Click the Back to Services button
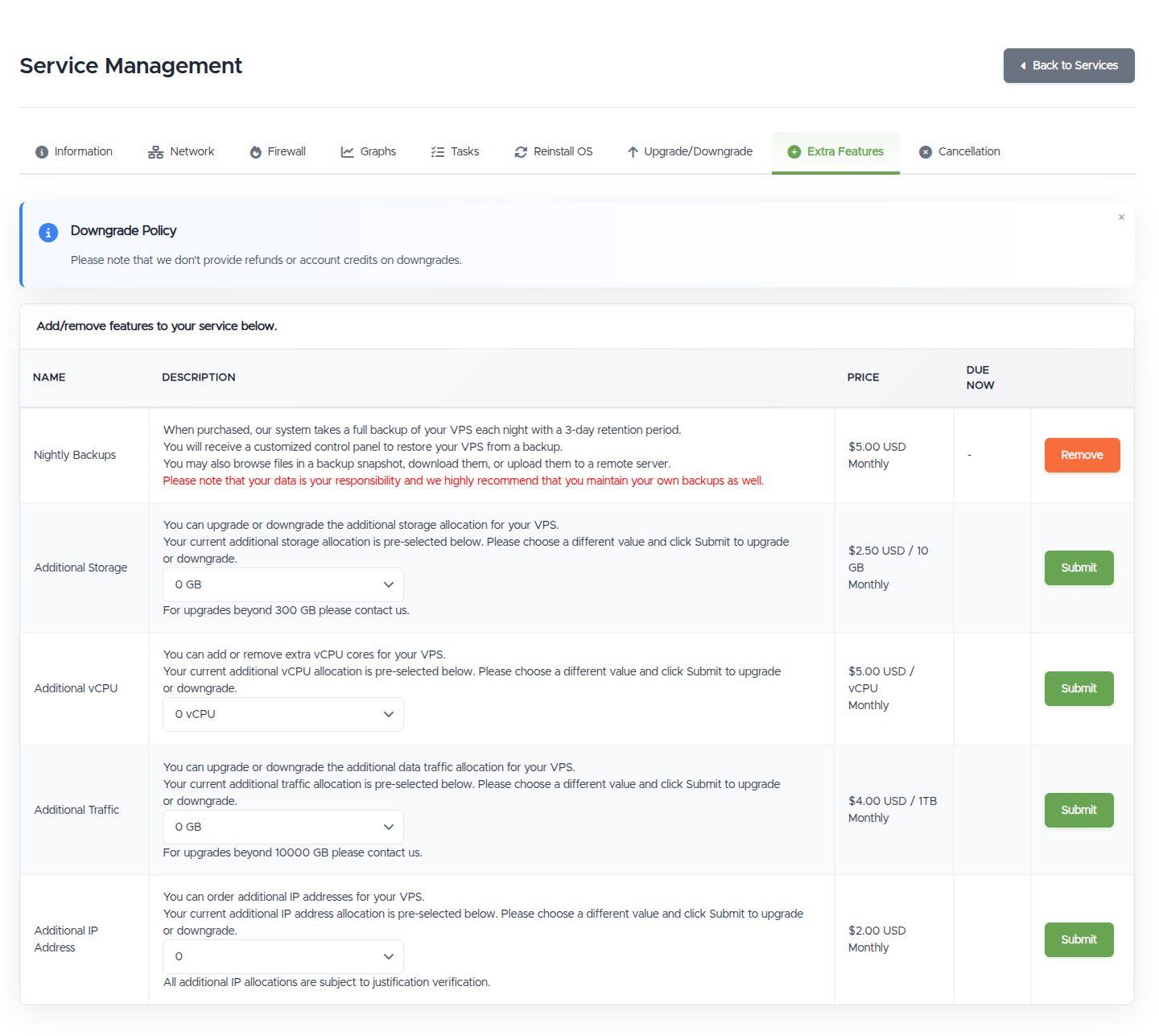The height and width of the screenshot is (1036, 1159). pyautogui.click(x=1069, y=66)
